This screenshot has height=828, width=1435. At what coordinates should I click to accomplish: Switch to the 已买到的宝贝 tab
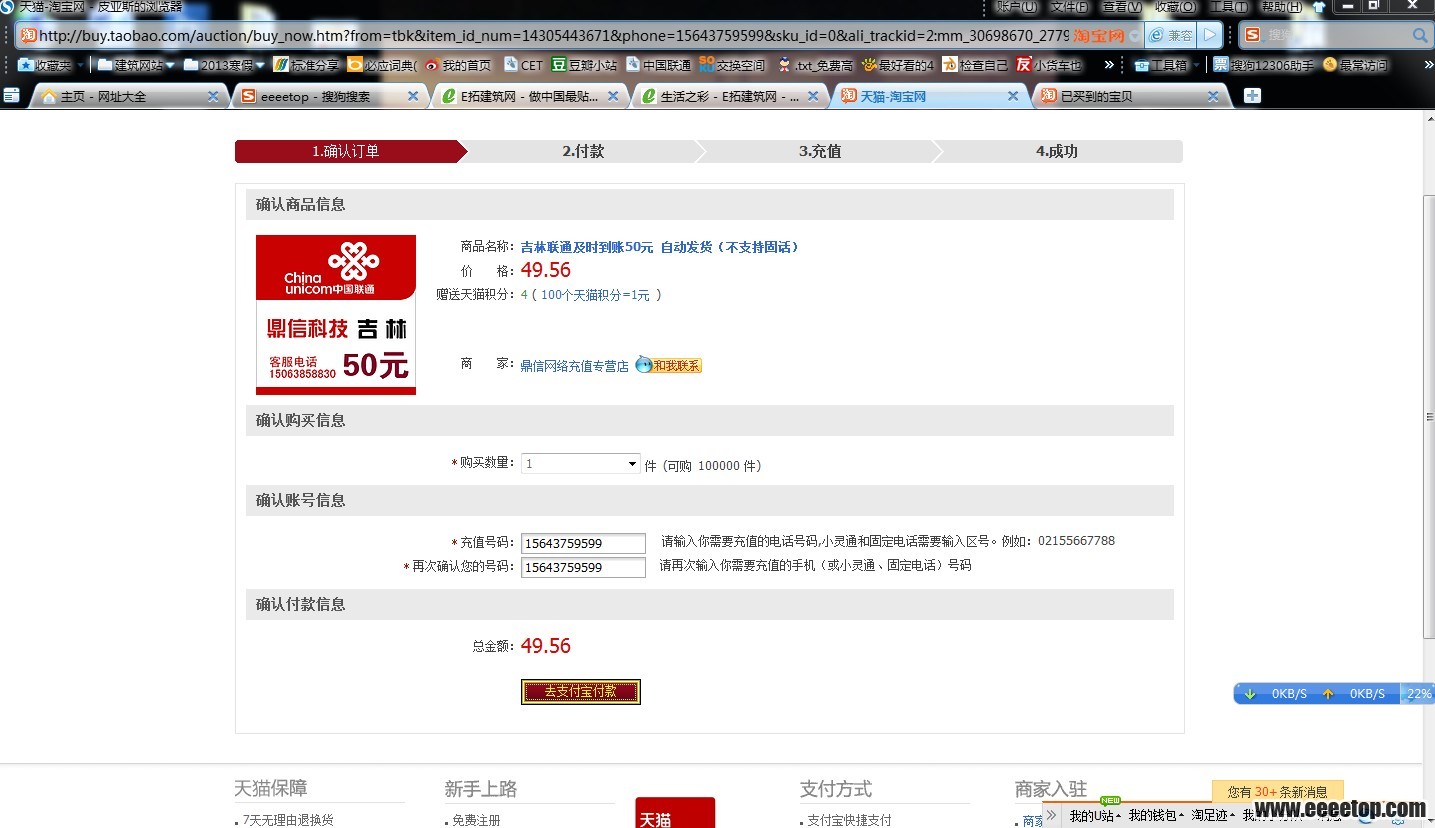pos(1130,96)
